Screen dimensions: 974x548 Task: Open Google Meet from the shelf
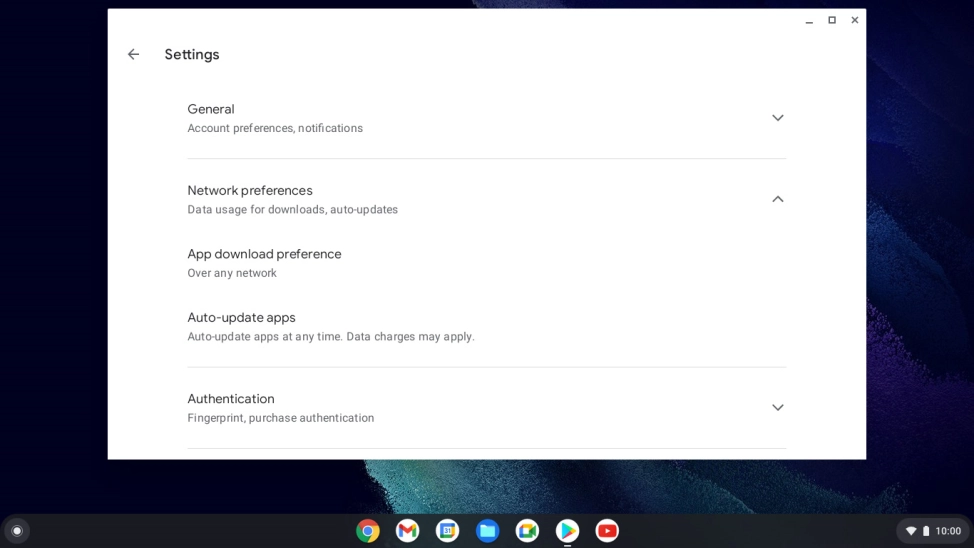point(527,531)
